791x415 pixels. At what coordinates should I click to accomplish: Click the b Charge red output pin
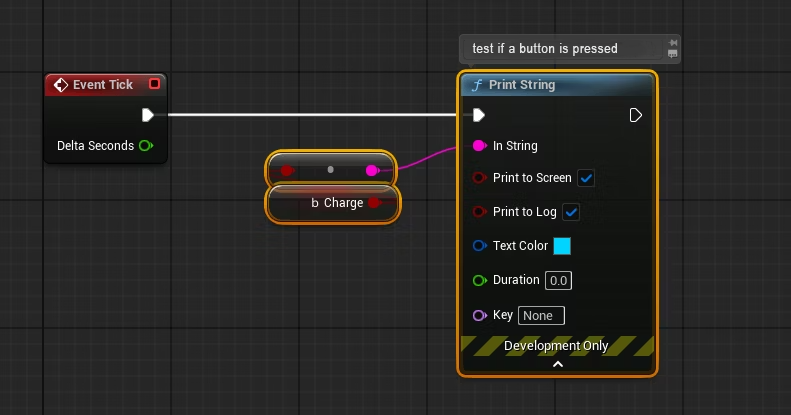(374, 203)
